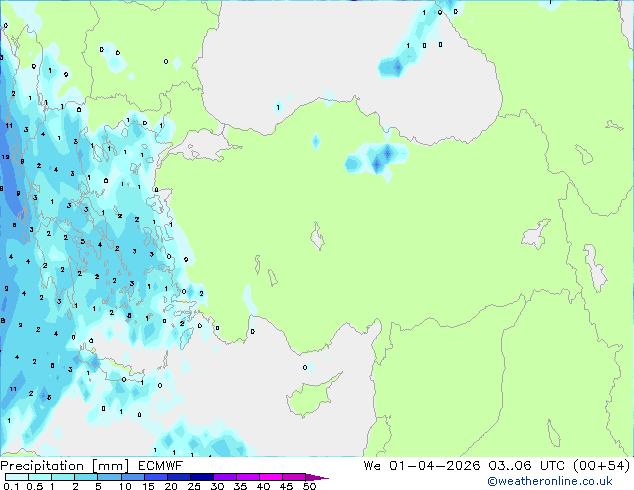Click the over-50 mm legend arrow tip
This screenshot has width=634, height=490.
tap(317, 477)
